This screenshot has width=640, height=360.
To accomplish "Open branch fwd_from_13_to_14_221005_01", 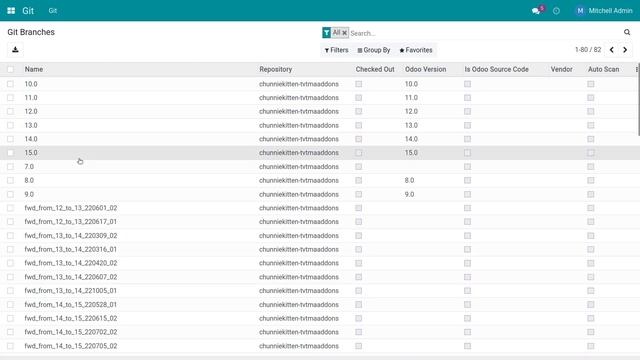I will (x=320, y=291).
